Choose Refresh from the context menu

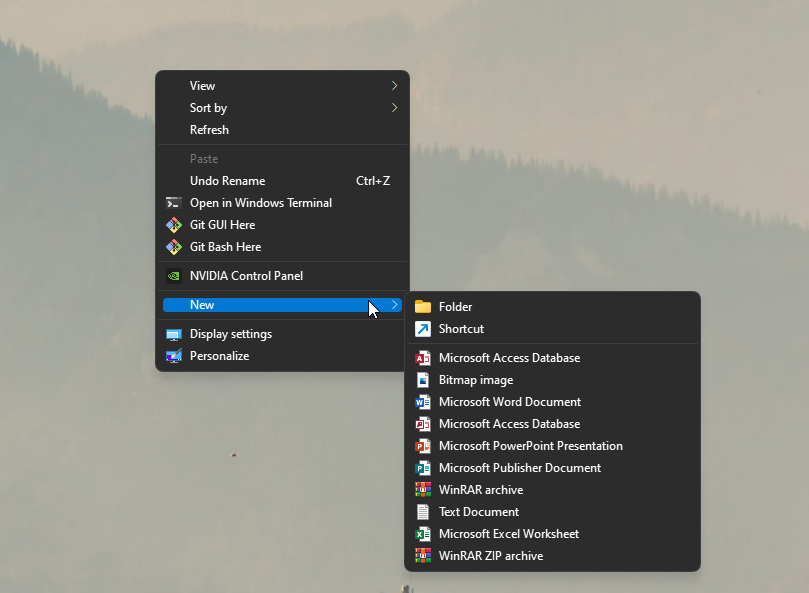(x=282, y=130)
